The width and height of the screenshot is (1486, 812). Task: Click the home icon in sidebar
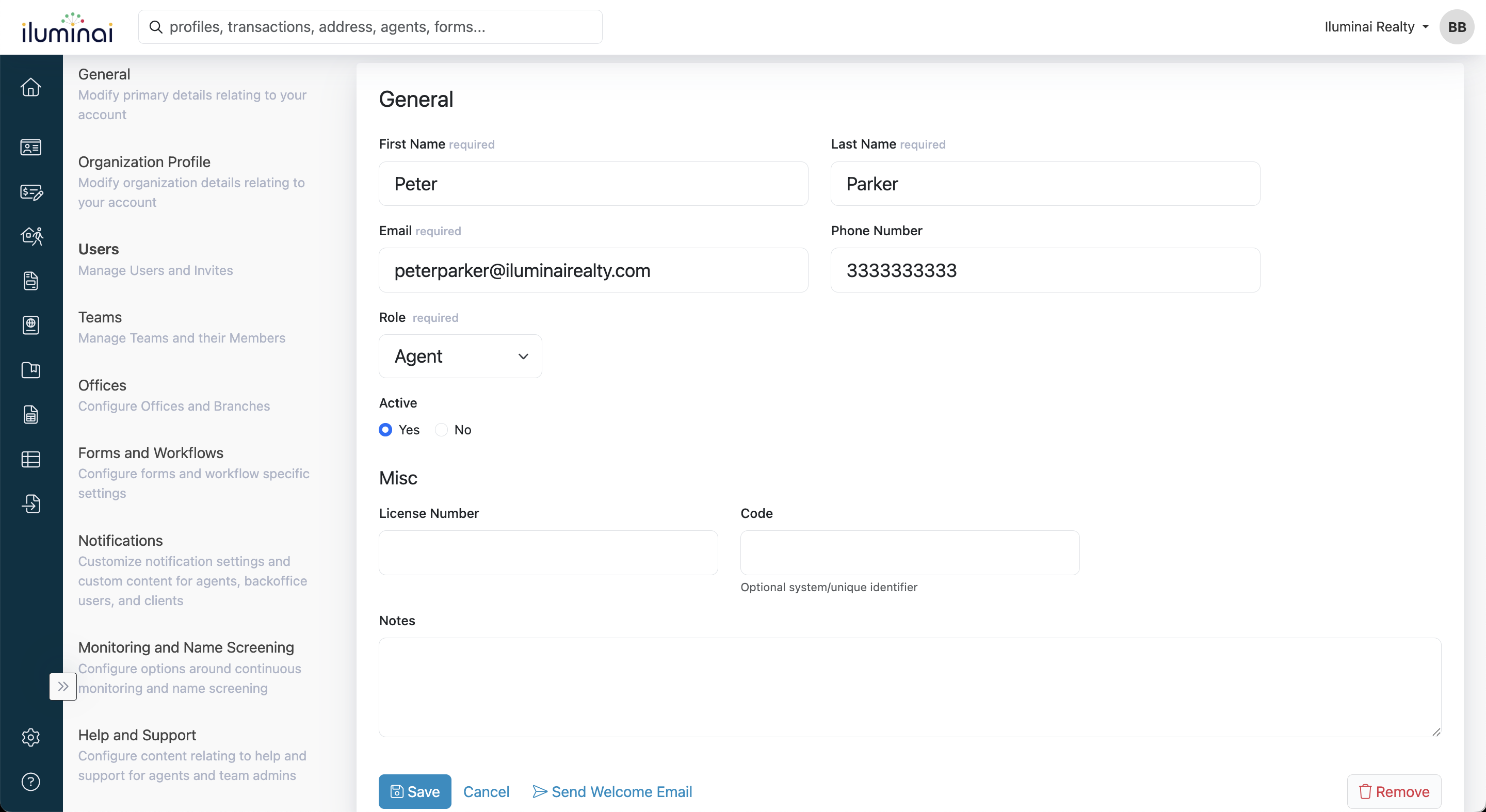(30, 87)
